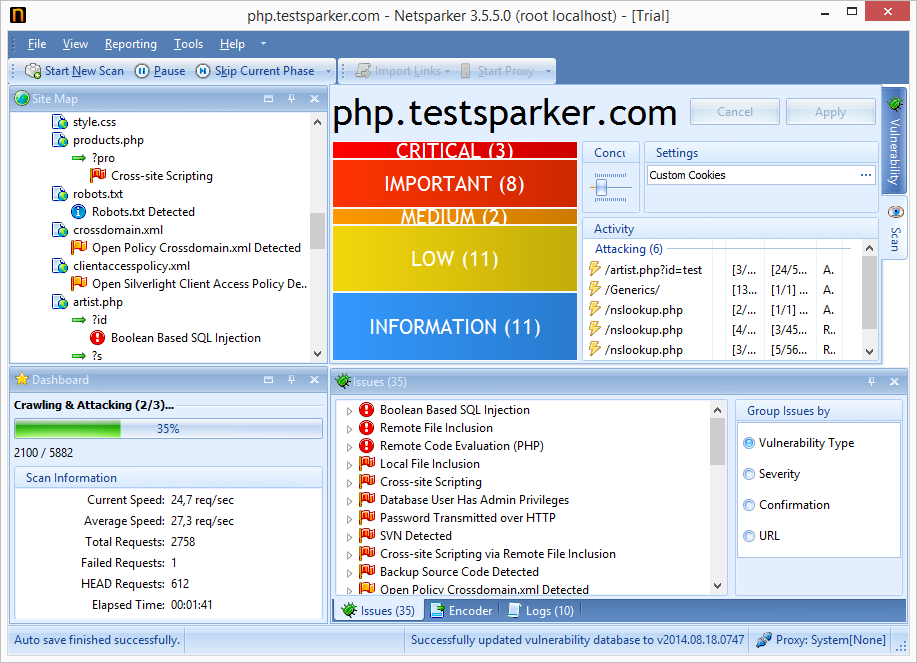Click the Boolean Based SQL Injection icon in Site Map
Image resolution: width=917 pixels, height=663 pixels.
(97, 337)
